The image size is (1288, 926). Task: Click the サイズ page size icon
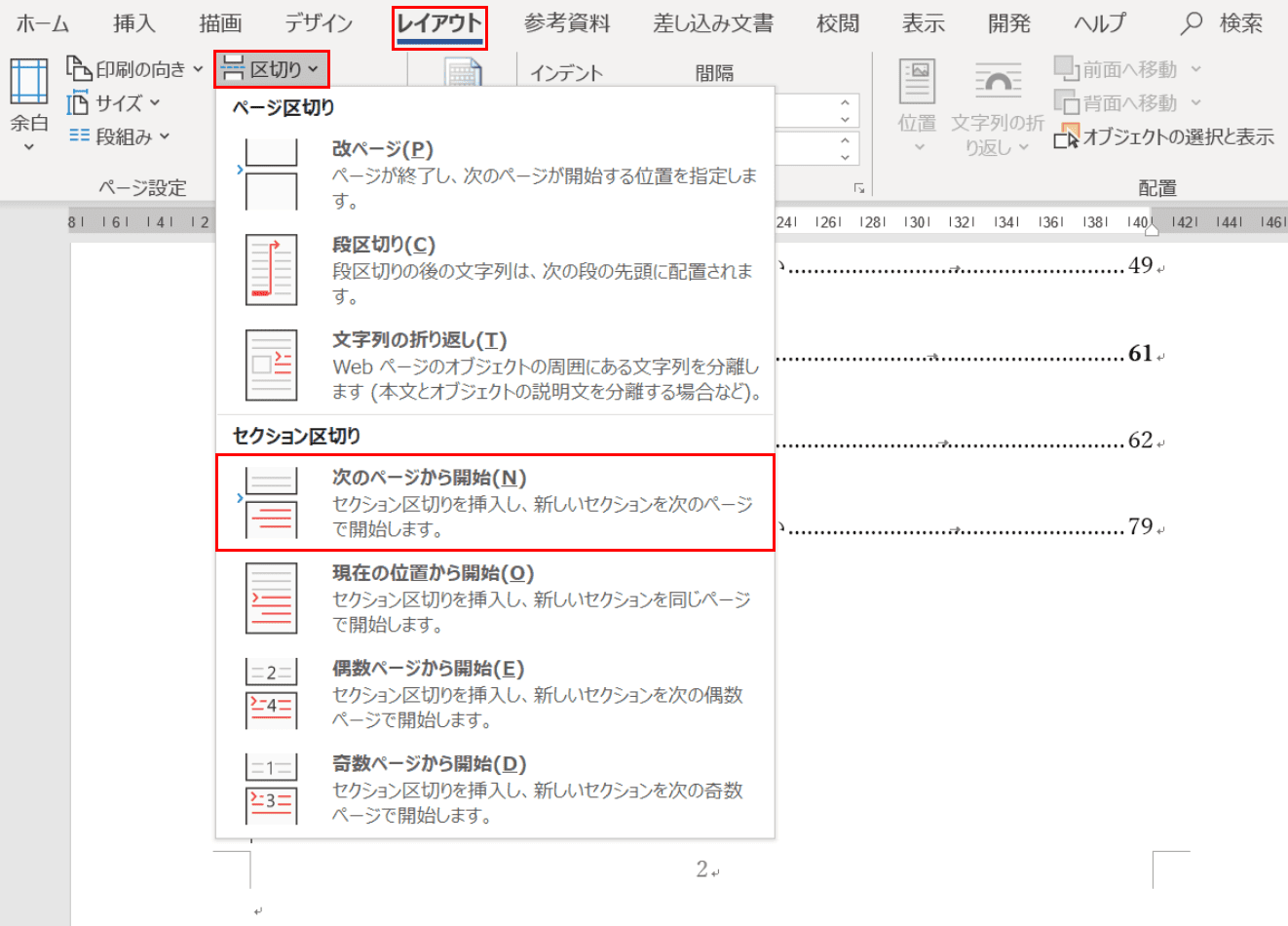[78, 103]
